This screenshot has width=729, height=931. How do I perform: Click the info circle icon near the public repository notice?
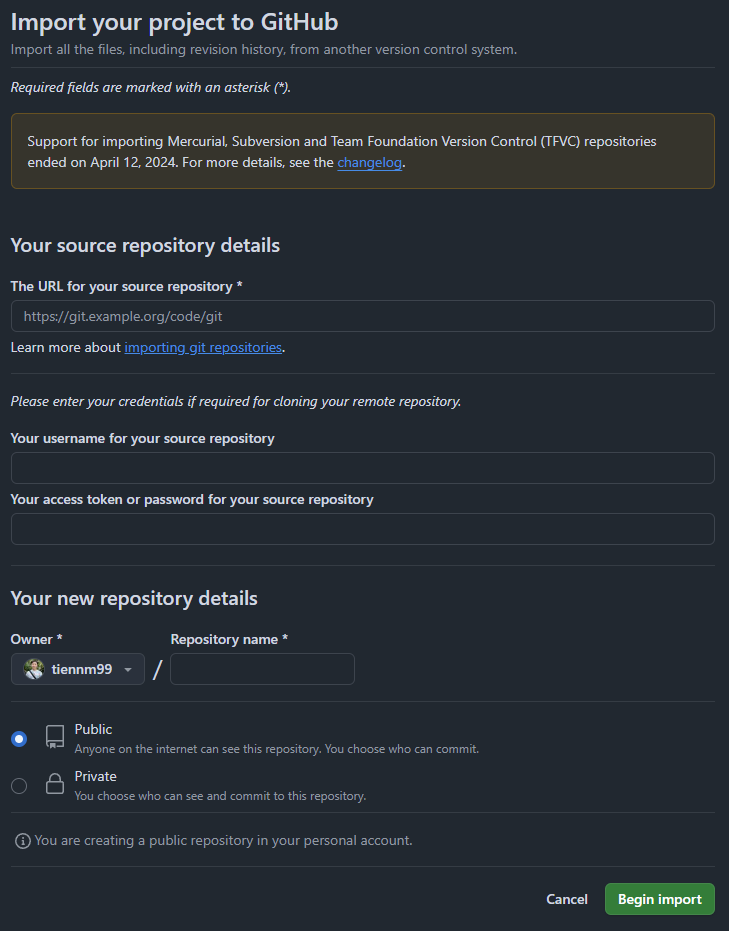click(x=22, y=841)
